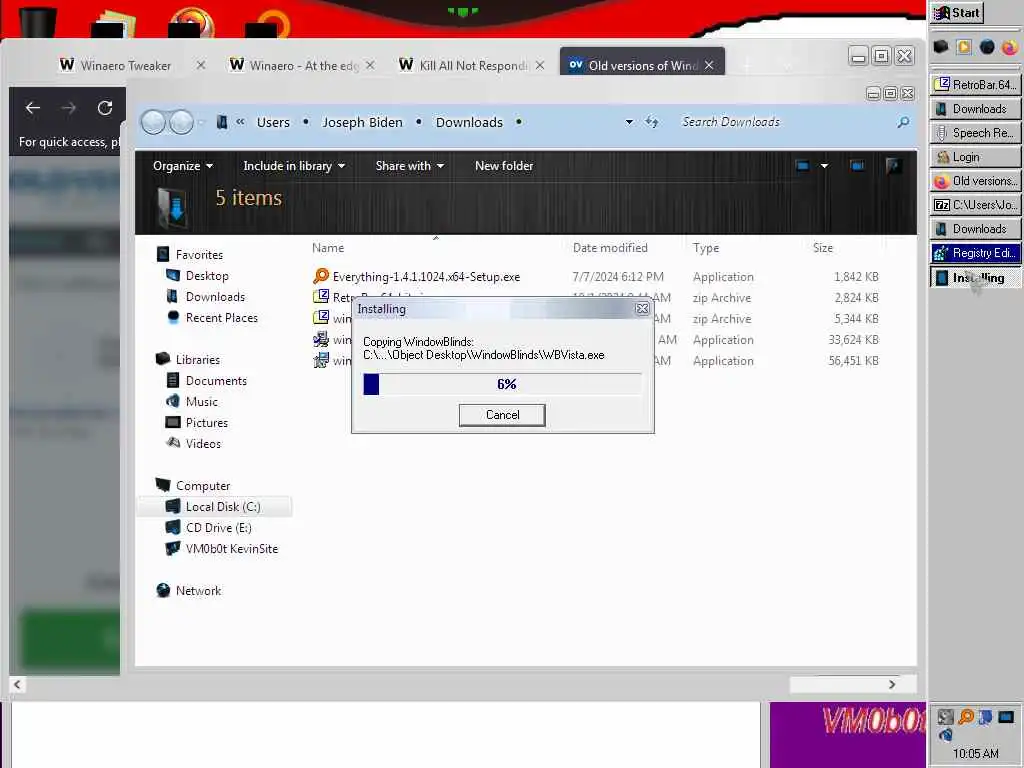Click the 6% installation progress bar

(x=502, y=384)
